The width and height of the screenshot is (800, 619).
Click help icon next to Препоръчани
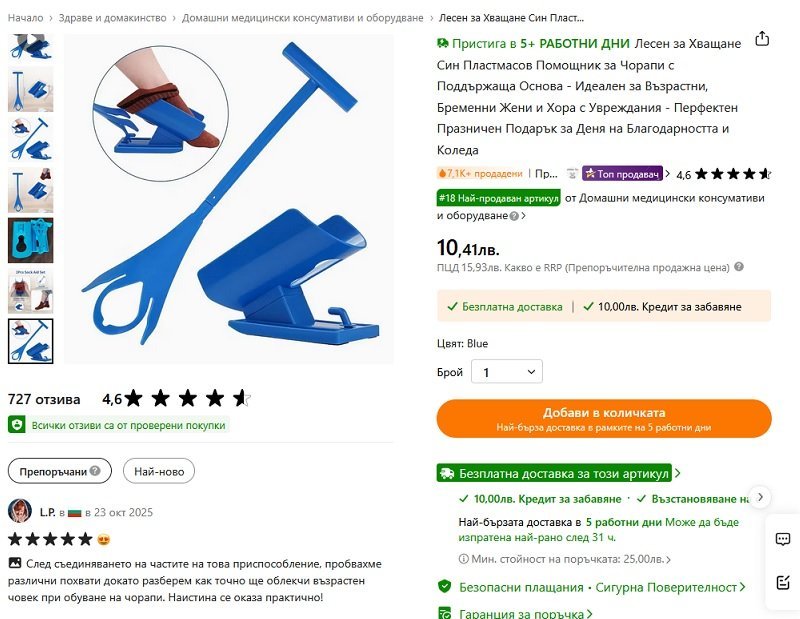click(95, 471)
